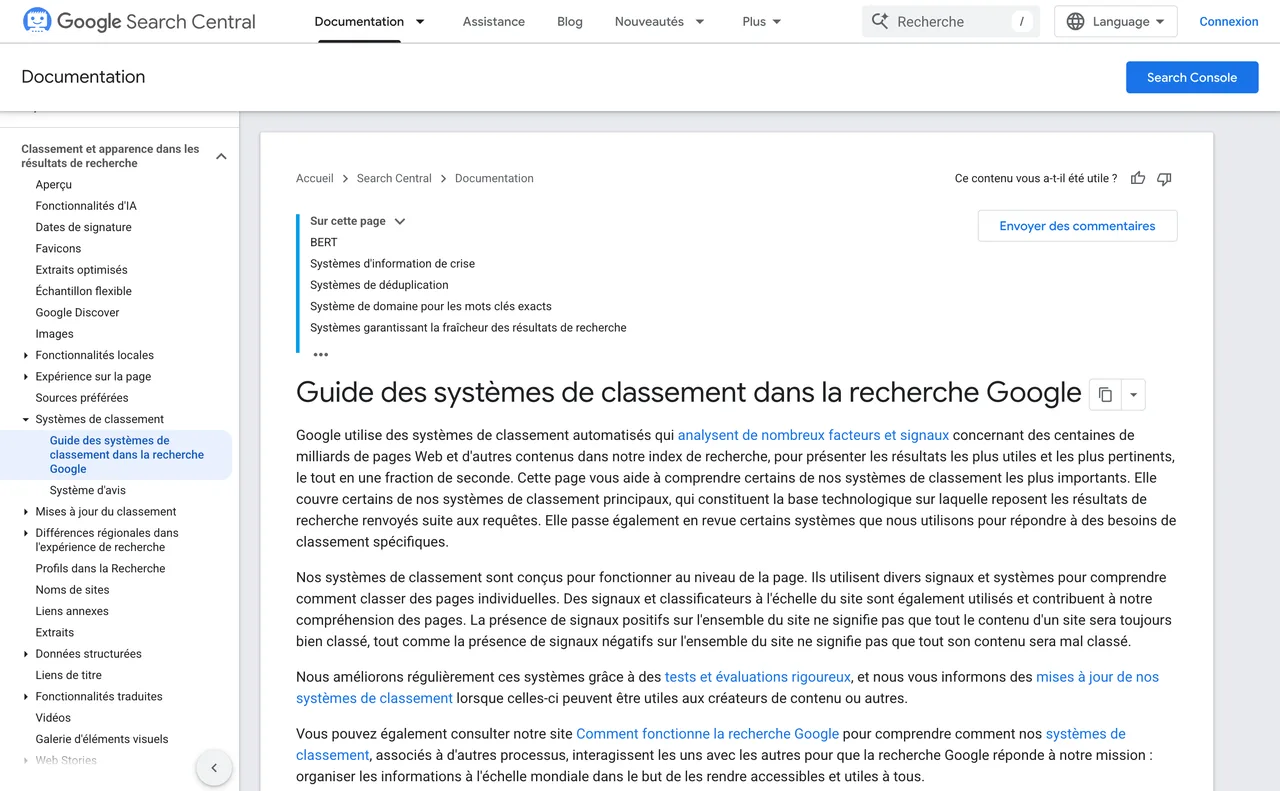This screenshot has width=1280, height=791.
Task: Open tests et évaluations rigoureux link
Action: pyautogui.click(x=758, y=677)
